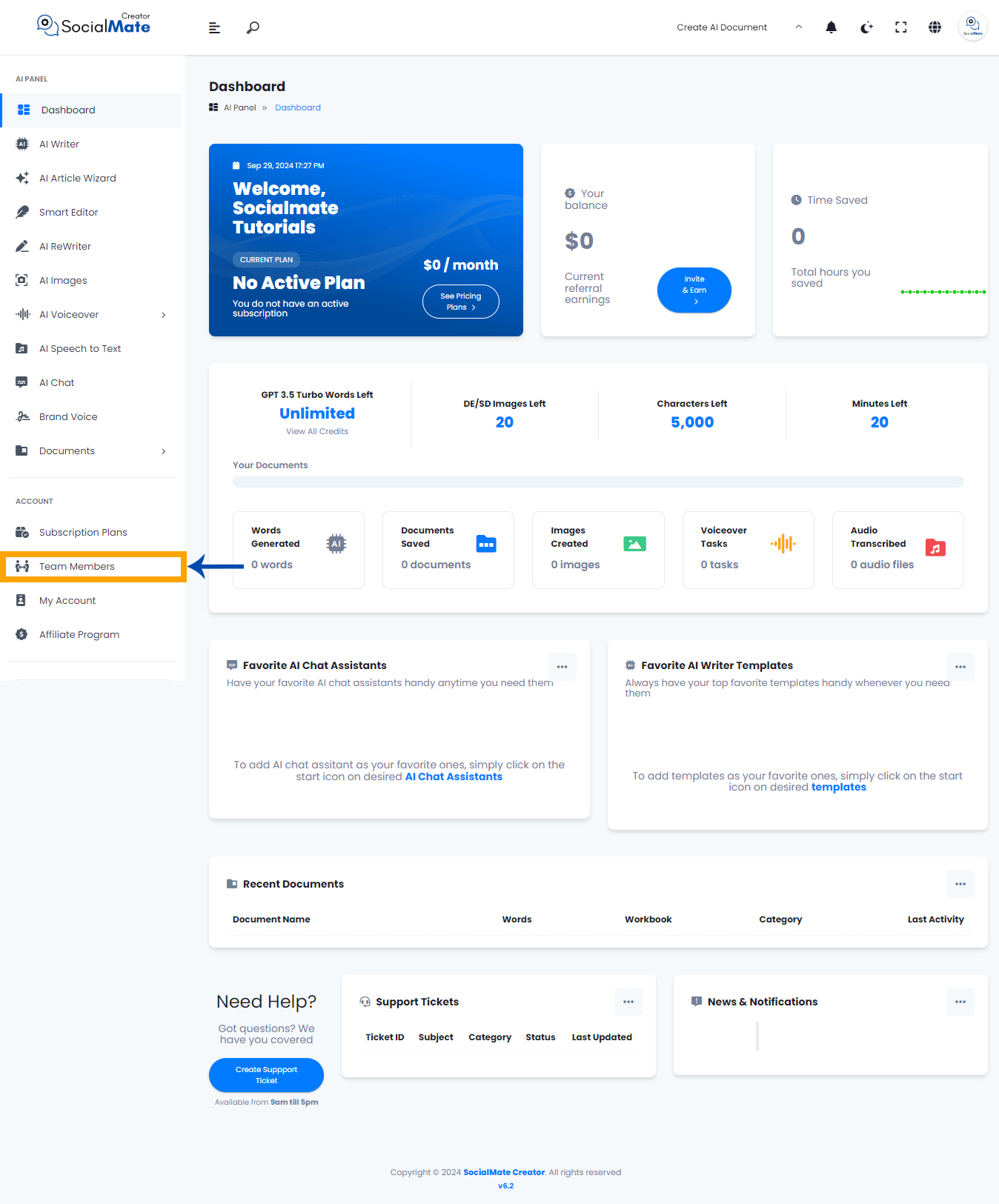The height and width of the screenshot is (1204, 999).
Task: Open Favorite AI Chat Assistants options menu
Action: pos(562,667)
